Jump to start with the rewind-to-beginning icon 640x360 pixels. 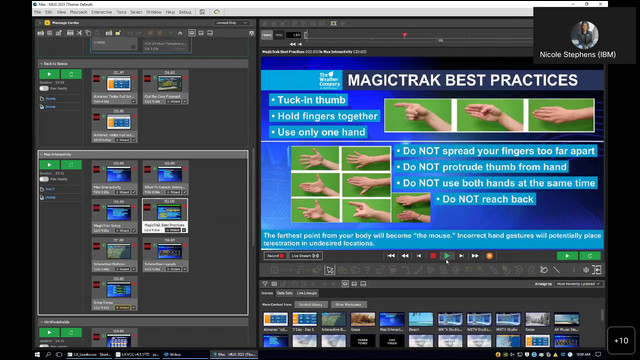point(391,256)
